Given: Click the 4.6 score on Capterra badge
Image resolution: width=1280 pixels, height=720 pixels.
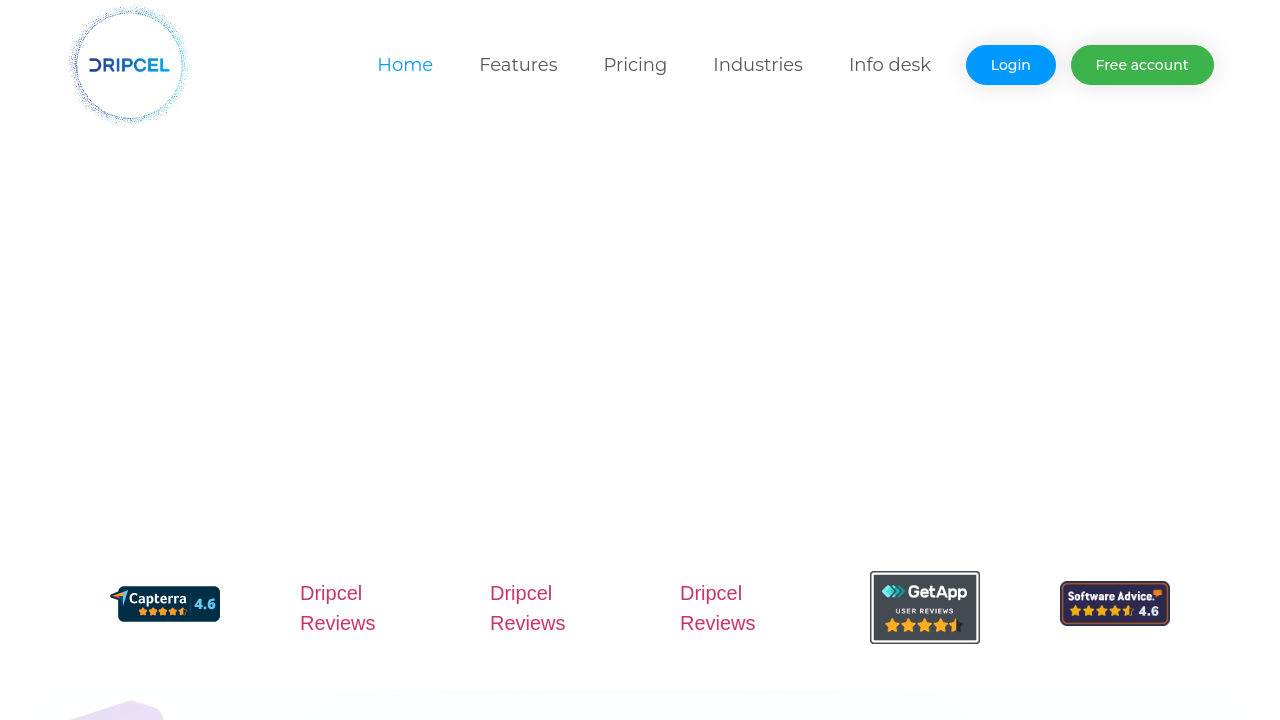Looking at the screenshot, I should click(x=204, y=604).
